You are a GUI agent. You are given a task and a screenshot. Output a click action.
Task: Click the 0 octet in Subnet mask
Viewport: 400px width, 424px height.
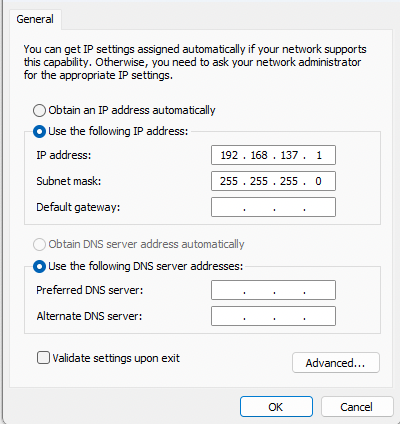(318, 181)
